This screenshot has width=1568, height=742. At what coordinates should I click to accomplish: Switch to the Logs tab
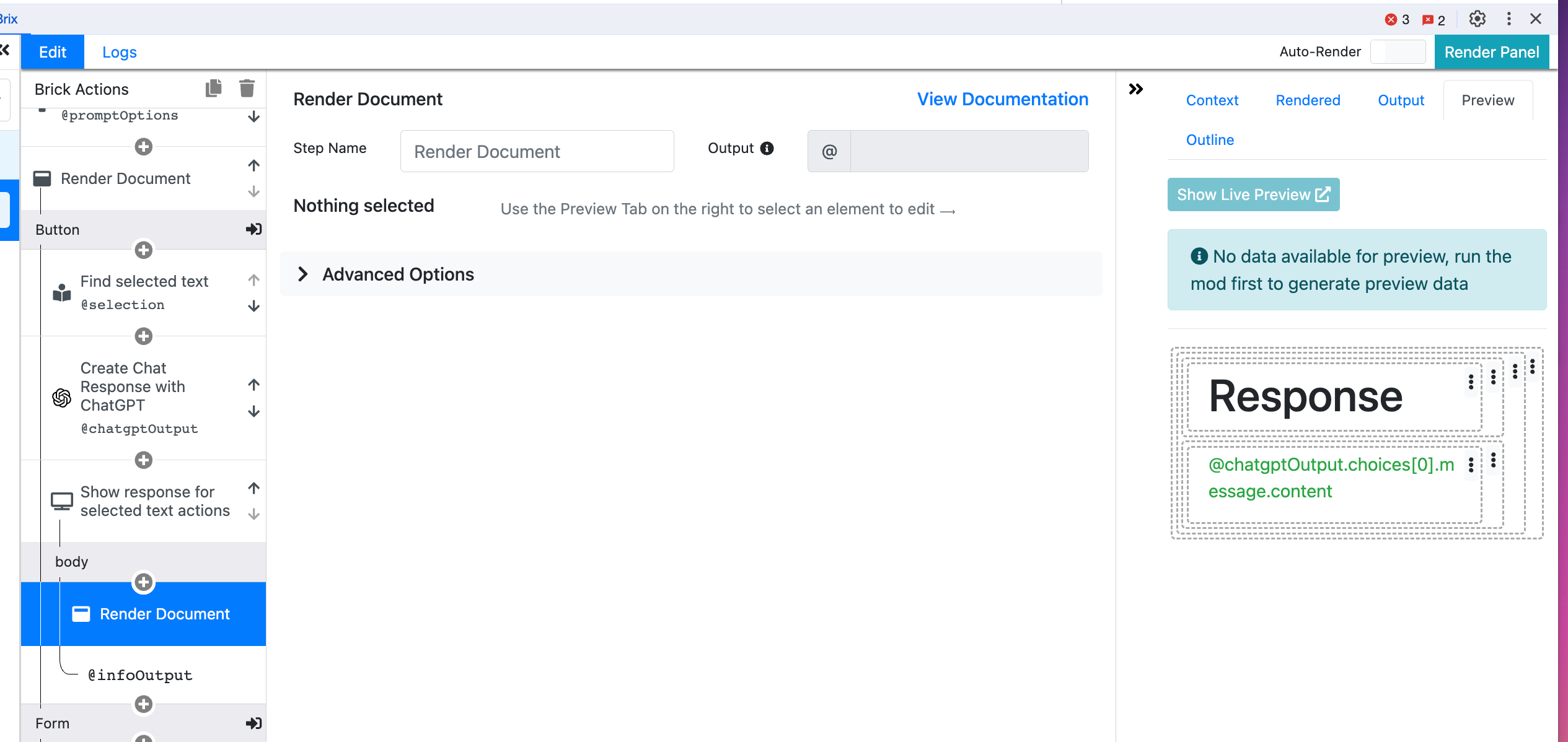(x=120, y=52)
